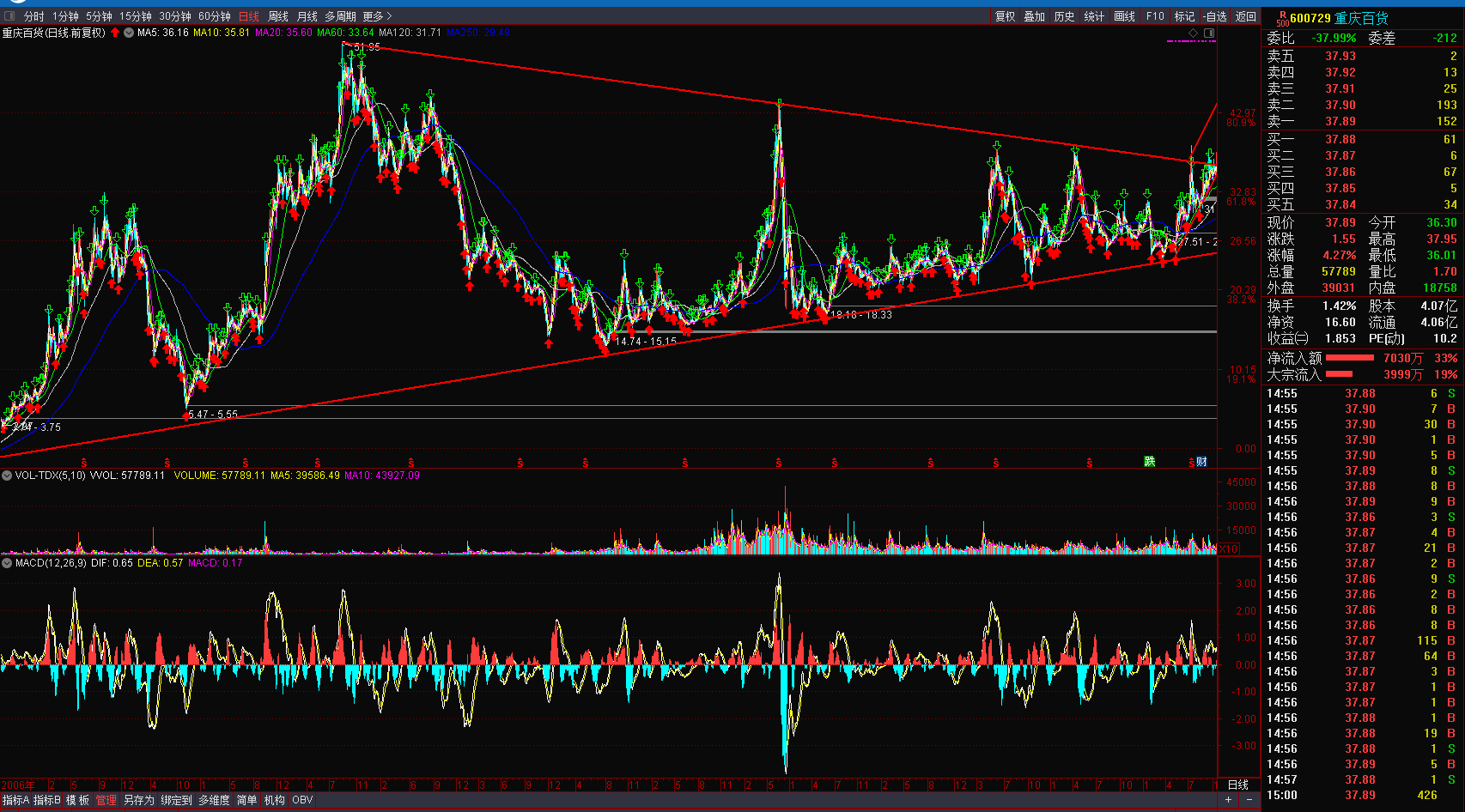Select 机构 indicator option
The image size is (1465, 812).
tap(275, 800)
